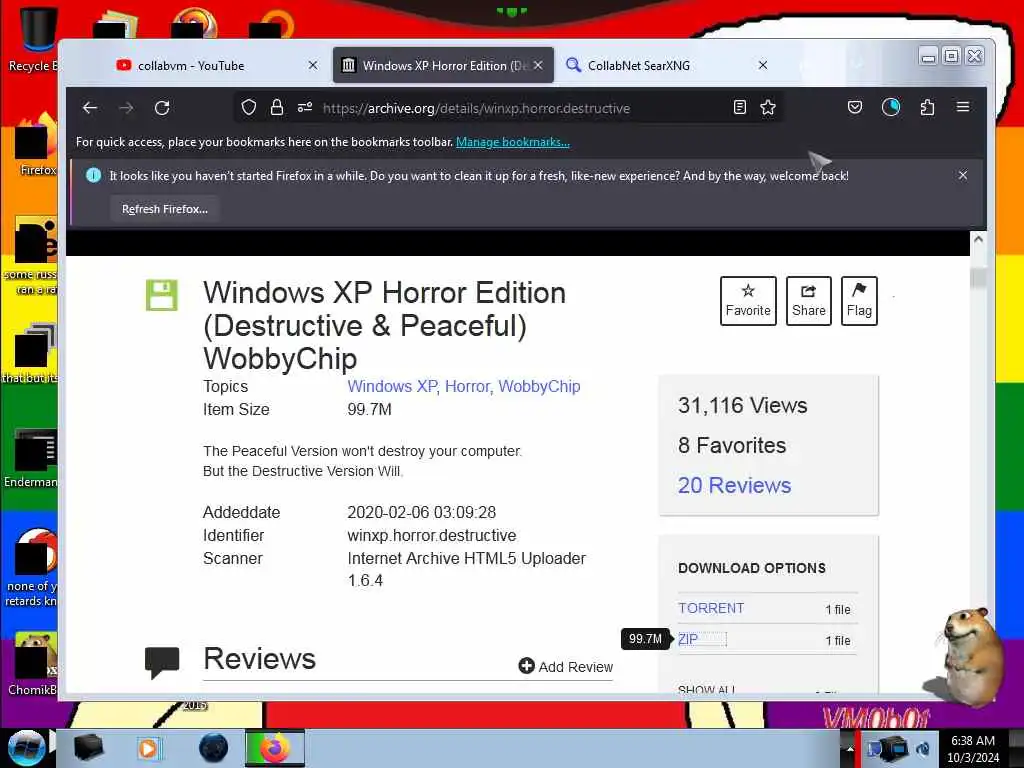Click Add Review plus button

pos(566,666)
